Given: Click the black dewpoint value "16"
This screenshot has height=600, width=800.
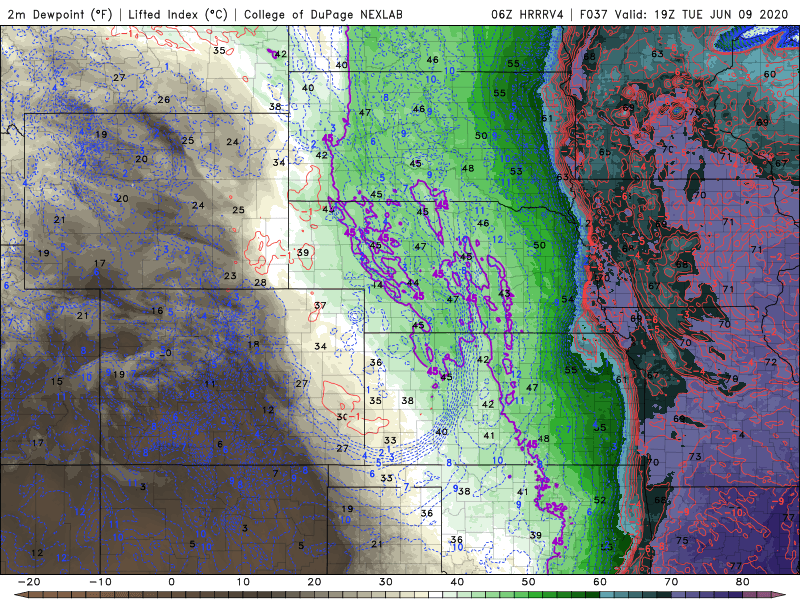Looking at the screenshot, I should [x=157, y=310].
